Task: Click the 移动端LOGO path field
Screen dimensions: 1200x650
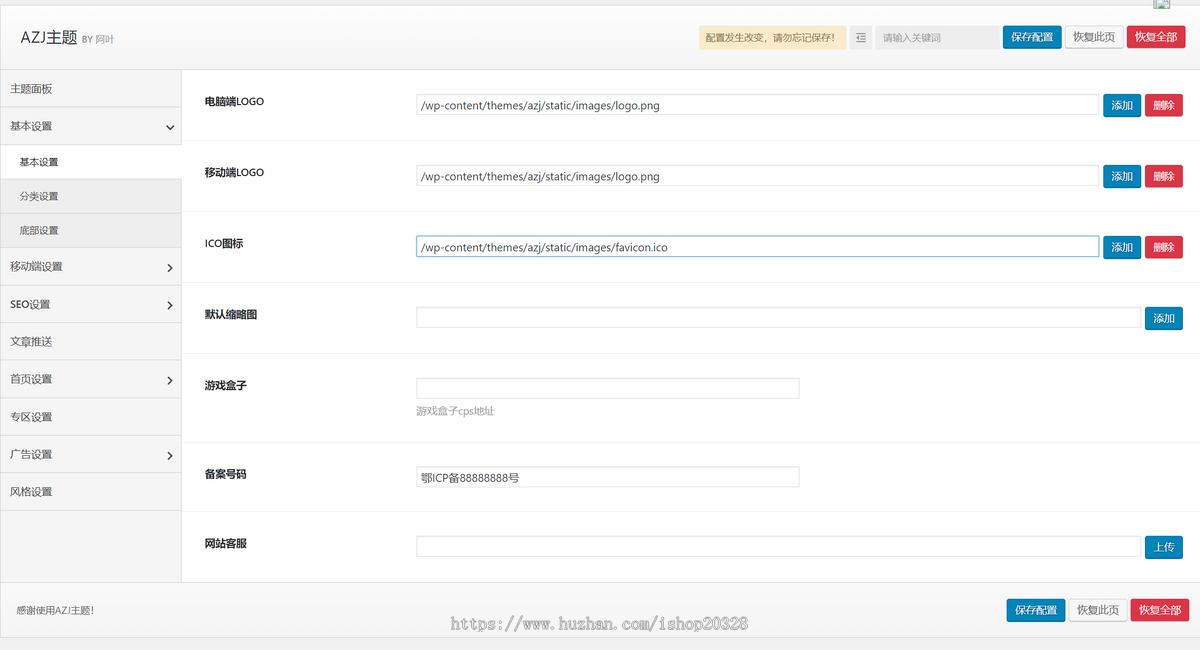Action: pyautogui.click(x=758, y=176)
